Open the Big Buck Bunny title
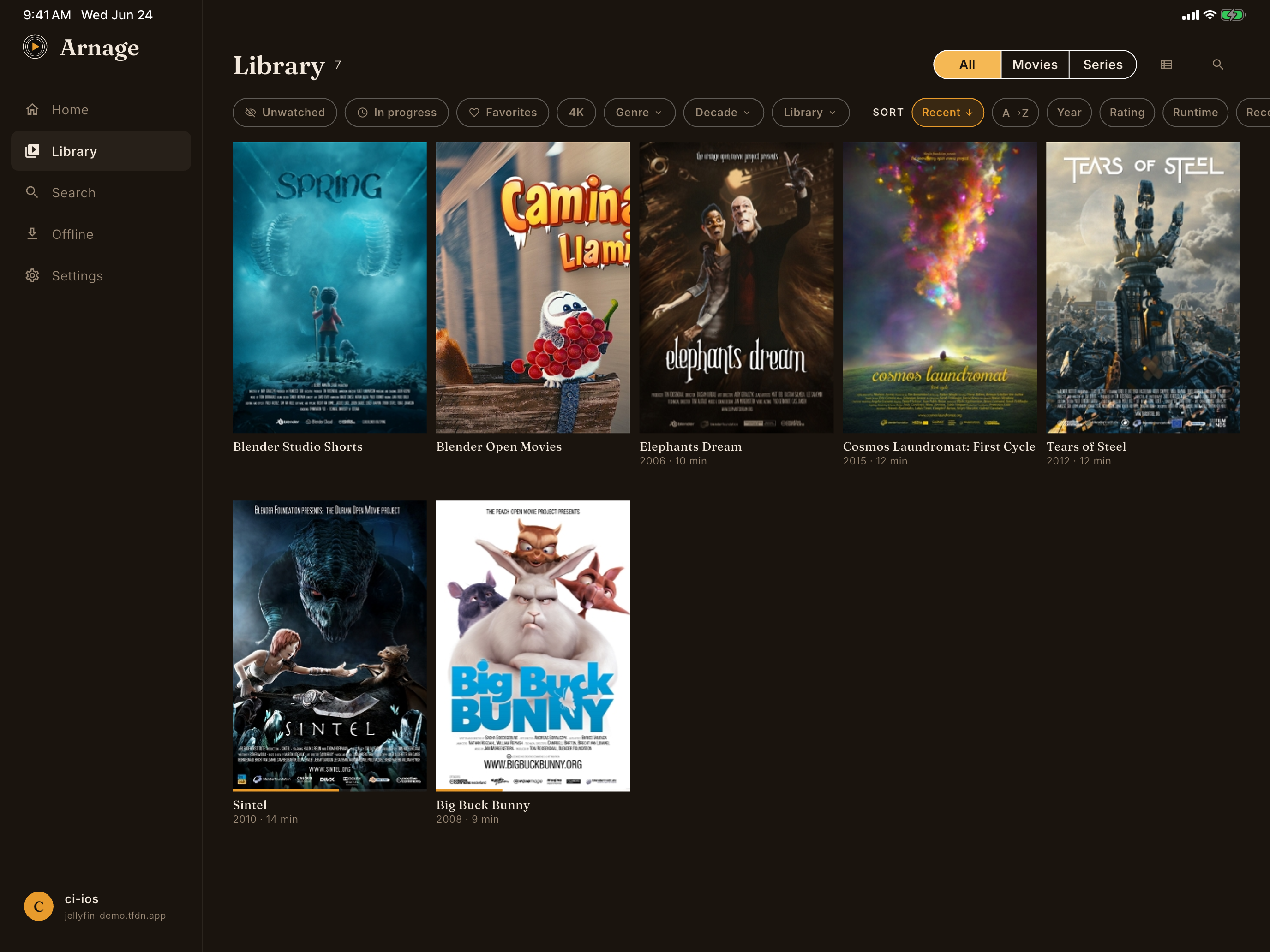The image size is (1270, 952). coord(483,804)
